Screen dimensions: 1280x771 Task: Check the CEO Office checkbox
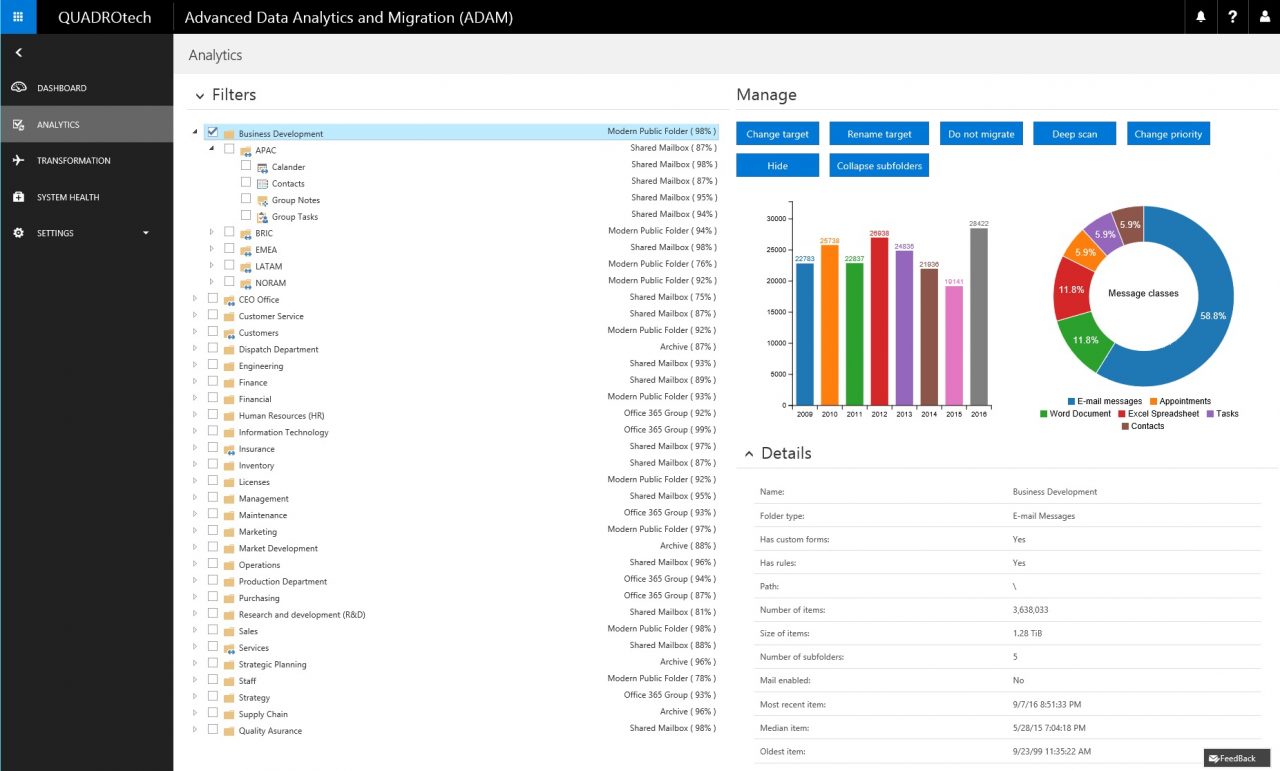pos(213,298)
